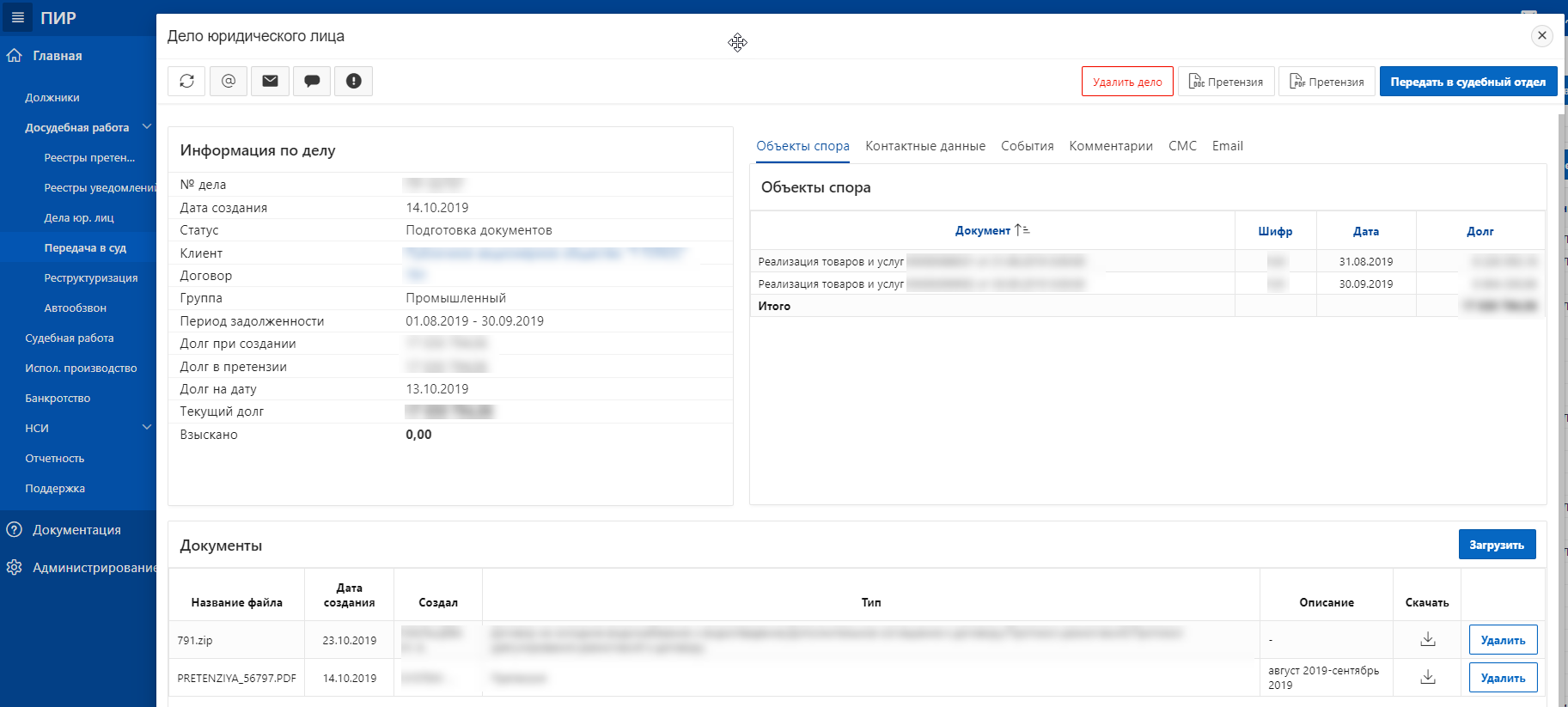Click the home icon beside Главная
The width and height of the screenshot is (1568, 707).
14,56
